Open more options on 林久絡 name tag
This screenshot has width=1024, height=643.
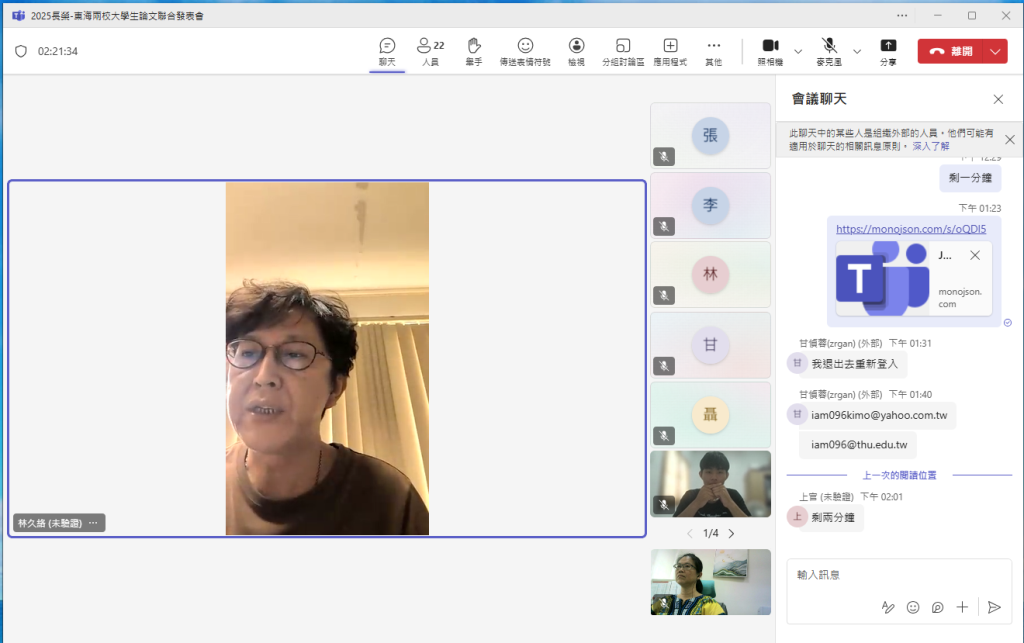(93, 523)
